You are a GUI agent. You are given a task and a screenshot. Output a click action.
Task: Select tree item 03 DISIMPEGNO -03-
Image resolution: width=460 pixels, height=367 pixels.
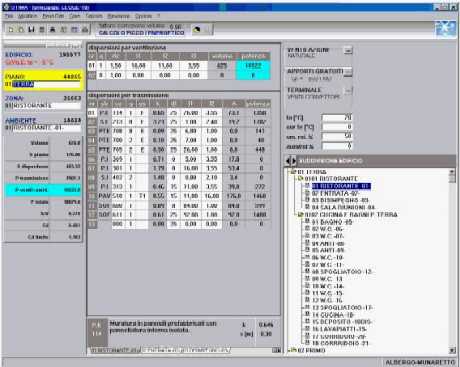tap(340, 200)
